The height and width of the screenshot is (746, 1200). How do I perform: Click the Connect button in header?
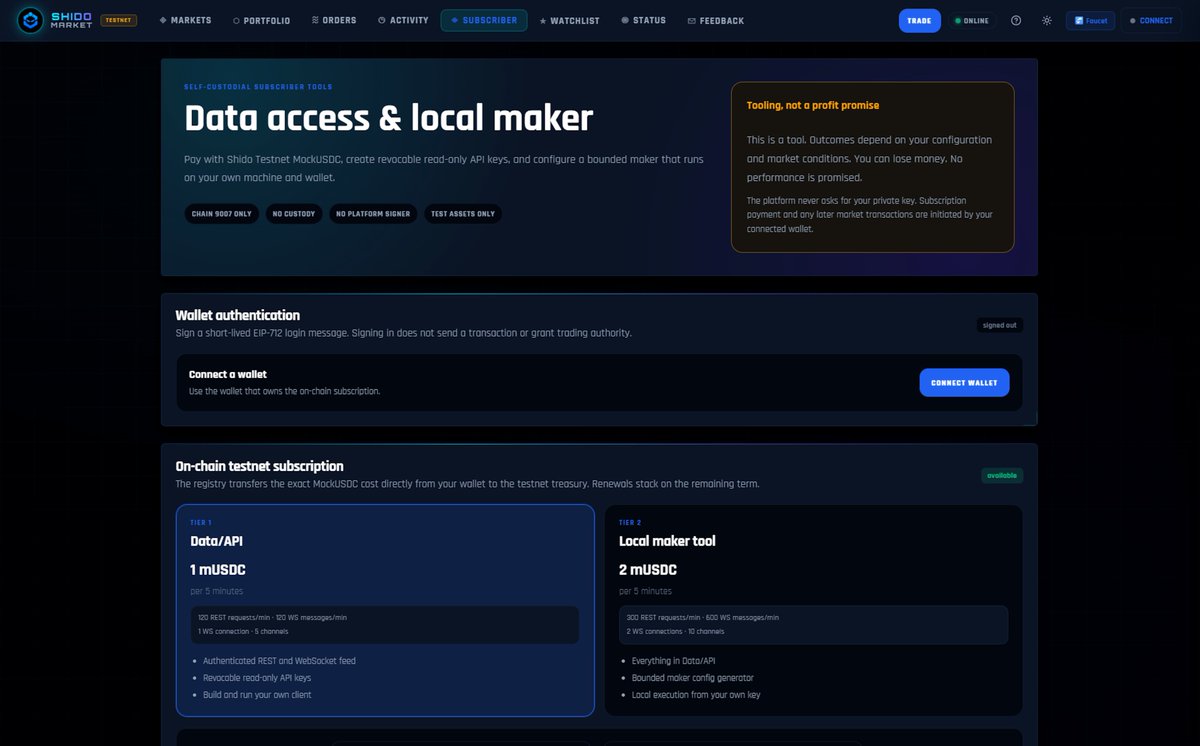(1151, 20)
